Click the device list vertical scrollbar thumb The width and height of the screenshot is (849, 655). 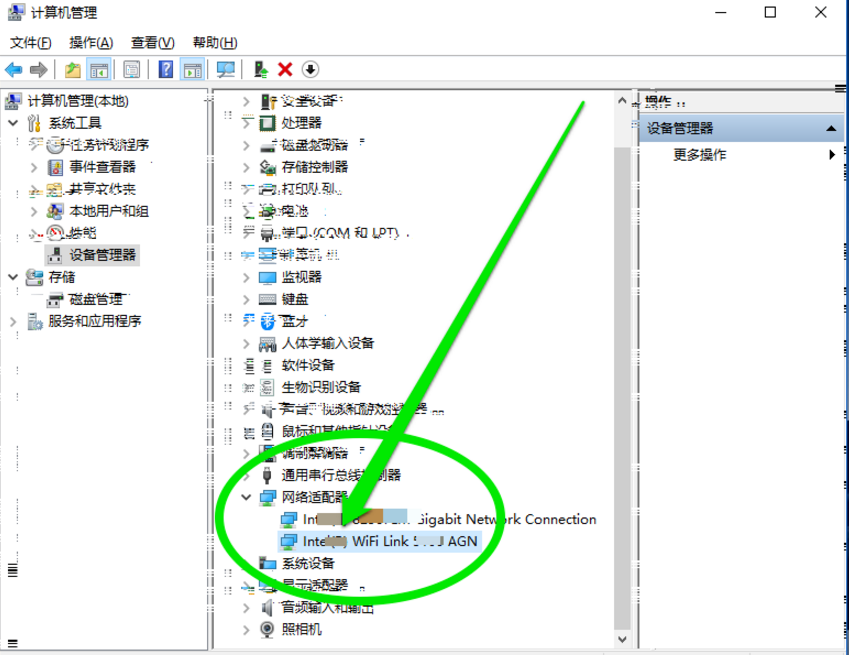tap(622, 387)
